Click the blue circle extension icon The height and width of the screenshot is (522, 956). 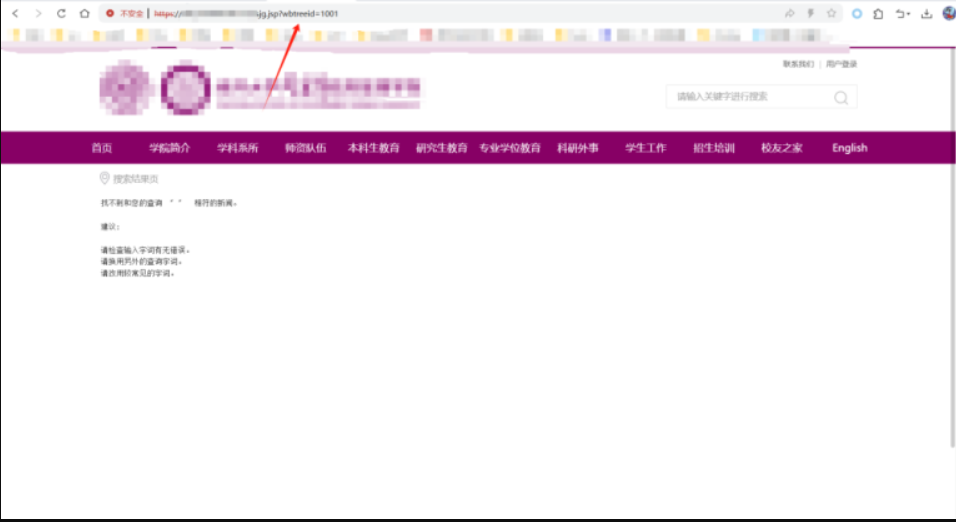tap(857, 13)
